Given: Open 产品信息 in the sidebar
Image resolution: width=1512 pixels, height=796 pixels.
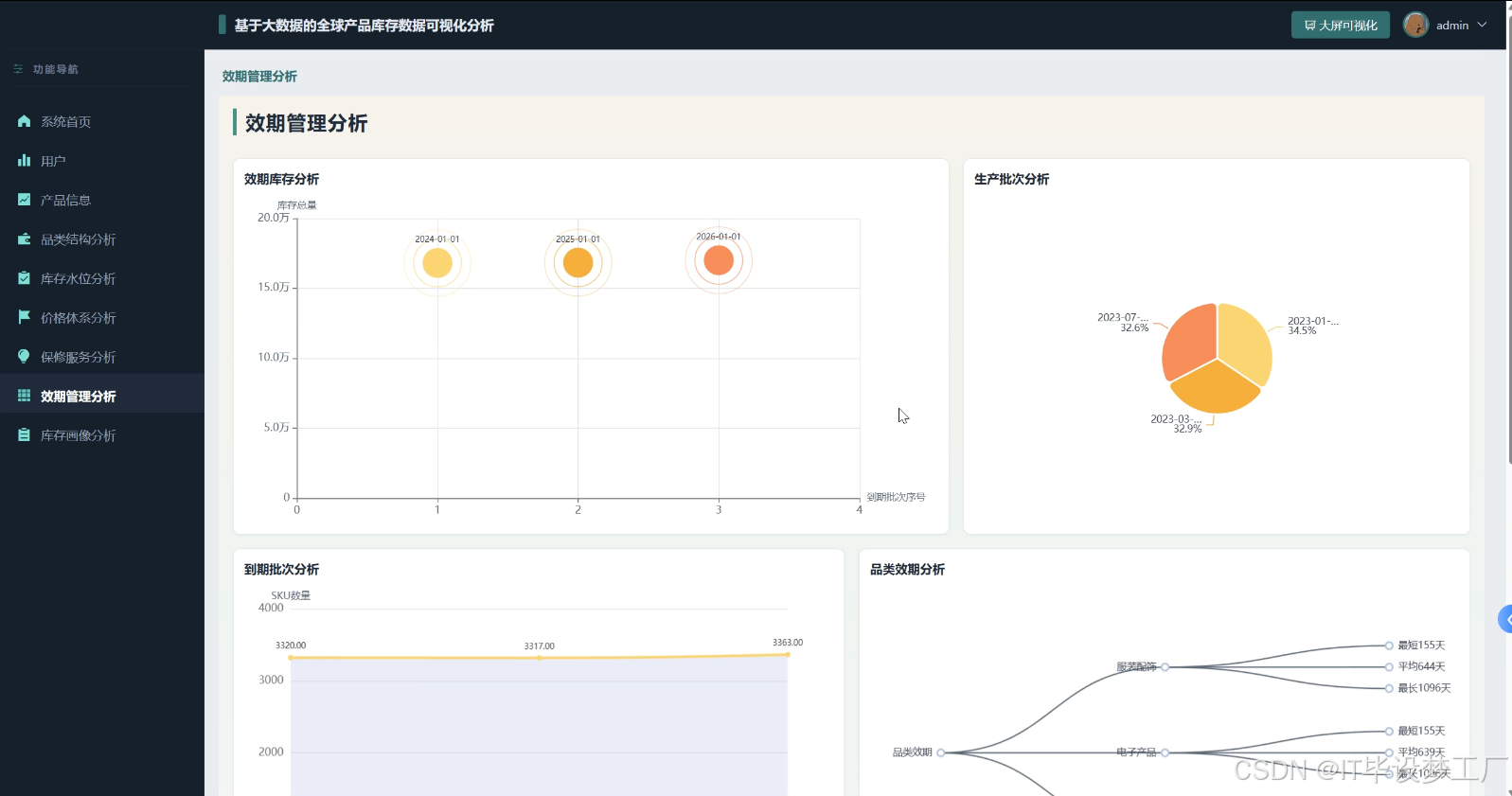Looking at the screenshot, I should (x=102, y=200).
